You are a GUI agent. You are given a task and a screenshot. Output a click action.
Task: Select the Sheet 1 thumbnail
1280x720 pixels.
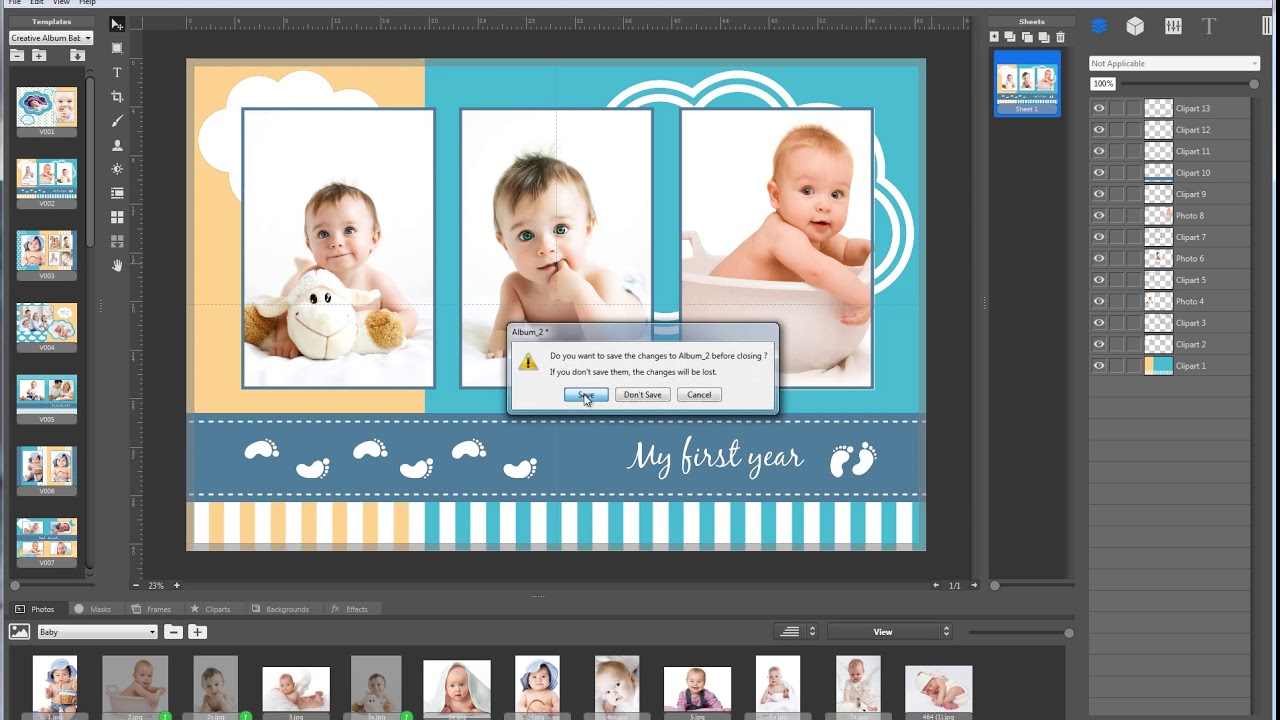pos(1027,84)
